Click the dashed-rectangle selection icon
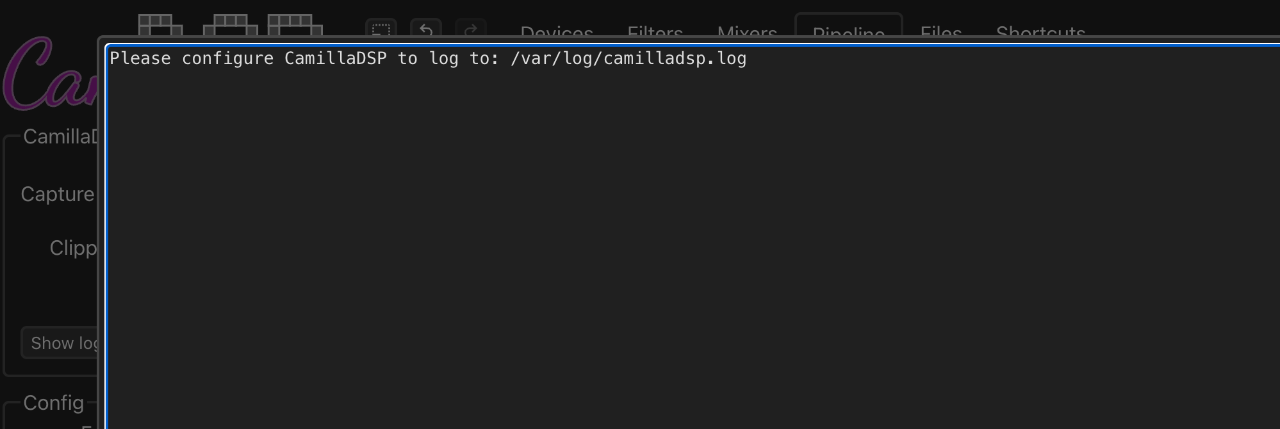 pyautogui.click(x=381, y=30)
